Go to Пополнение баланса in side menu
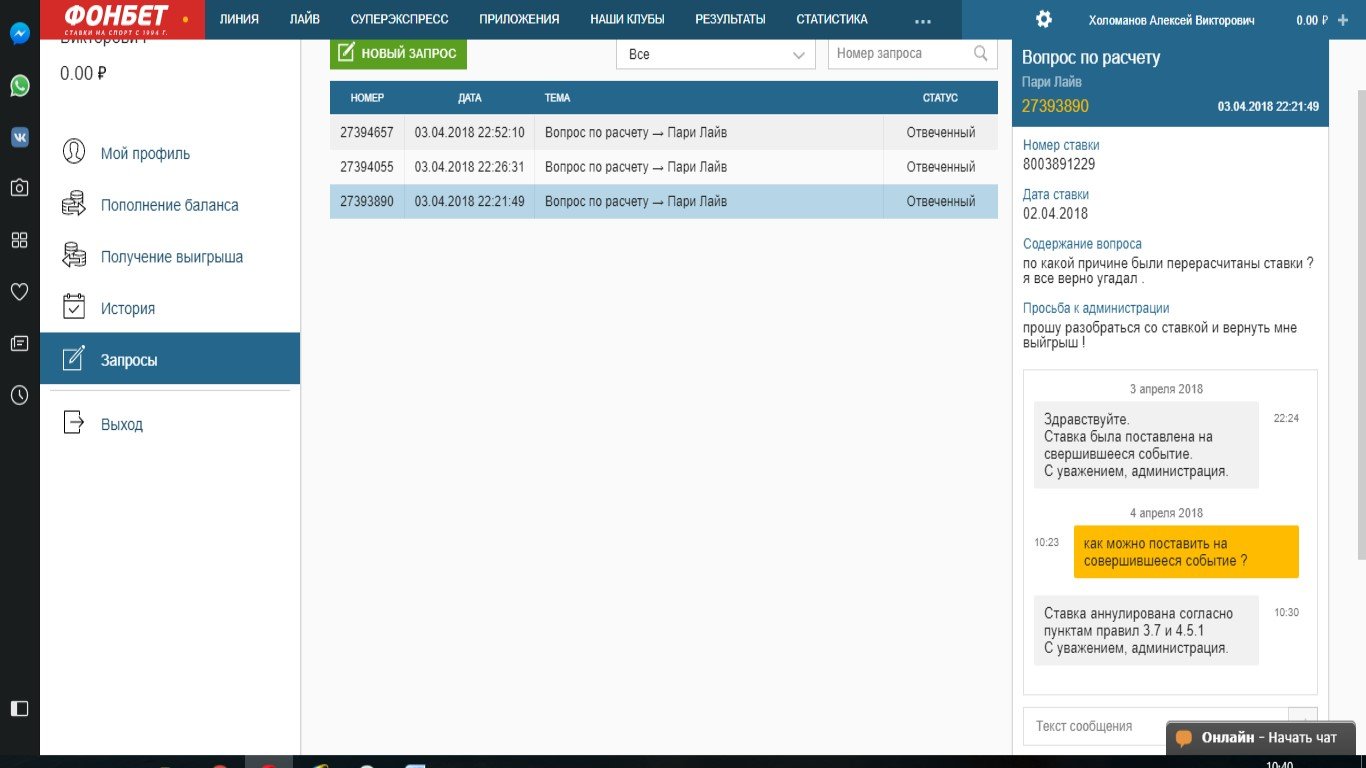The height and width of the screenshot is (768, 1366). click(x=170, y=205)
